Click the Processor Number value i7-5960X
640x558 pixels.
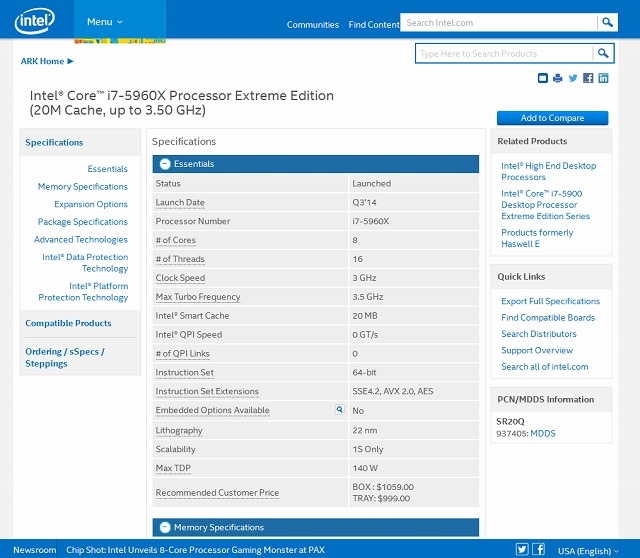(371, 221)
